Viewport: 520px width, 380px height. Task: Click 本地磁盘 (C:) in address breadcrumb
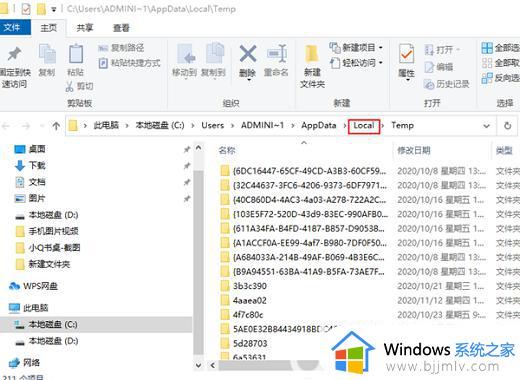pyautogui.click(x=160, y=125)
